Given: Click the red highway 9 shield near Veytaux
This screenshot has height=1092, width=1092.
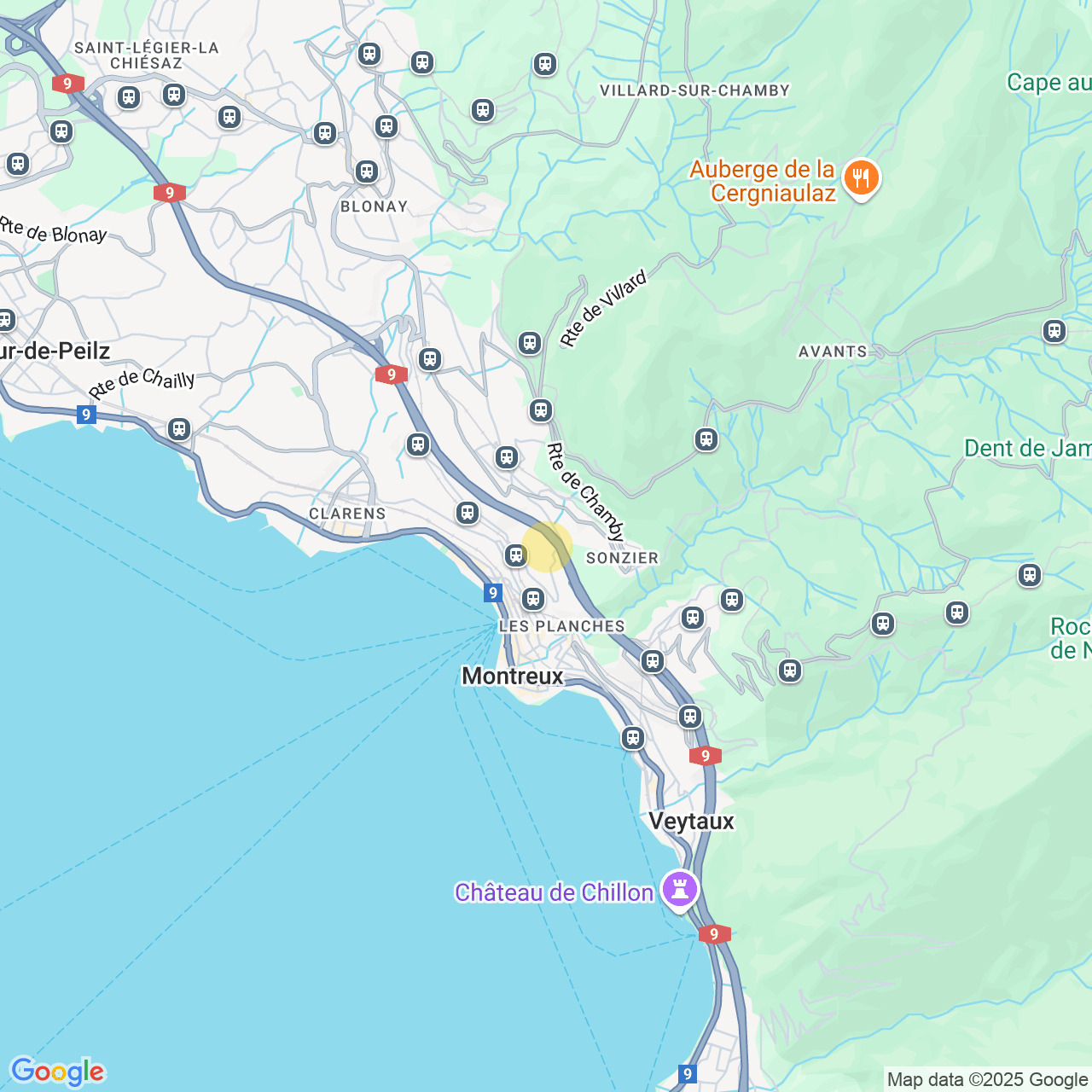Looking at the screenshot, I should click(706, 756).
